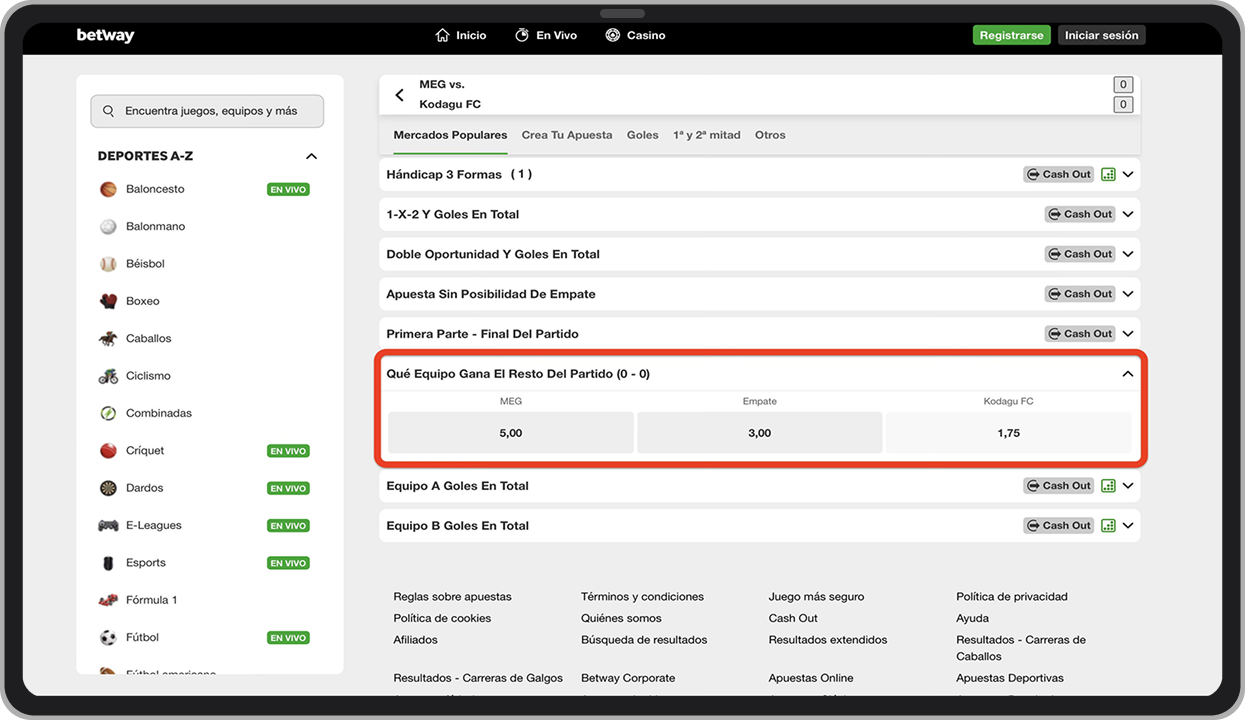Open Dardos dartboard icon

click(x=108, y=488)
